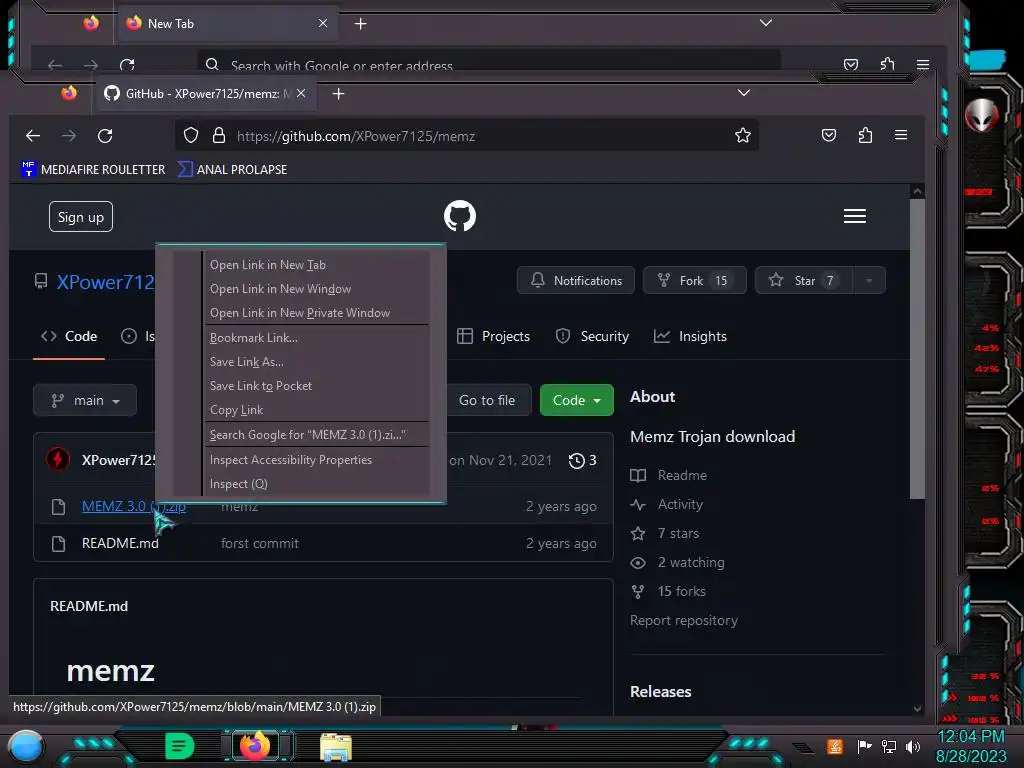1024x768 pixels.
Task: Go back using the GitHub window's back arrow
Action: [x=33, y=136]
